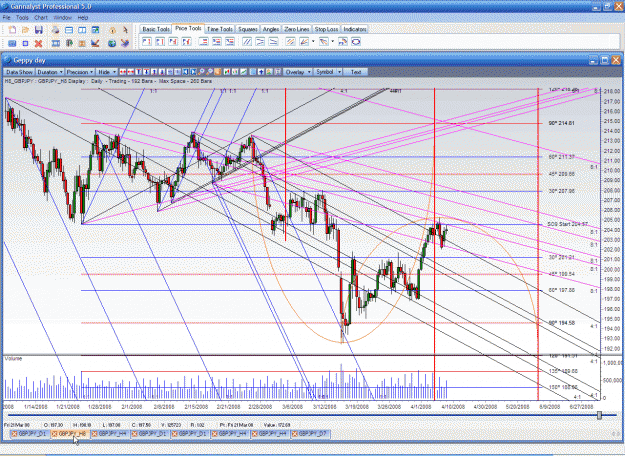Click the vertical split window layout icon
This screenshot has width=625, height=456.
tap(82, 30)
